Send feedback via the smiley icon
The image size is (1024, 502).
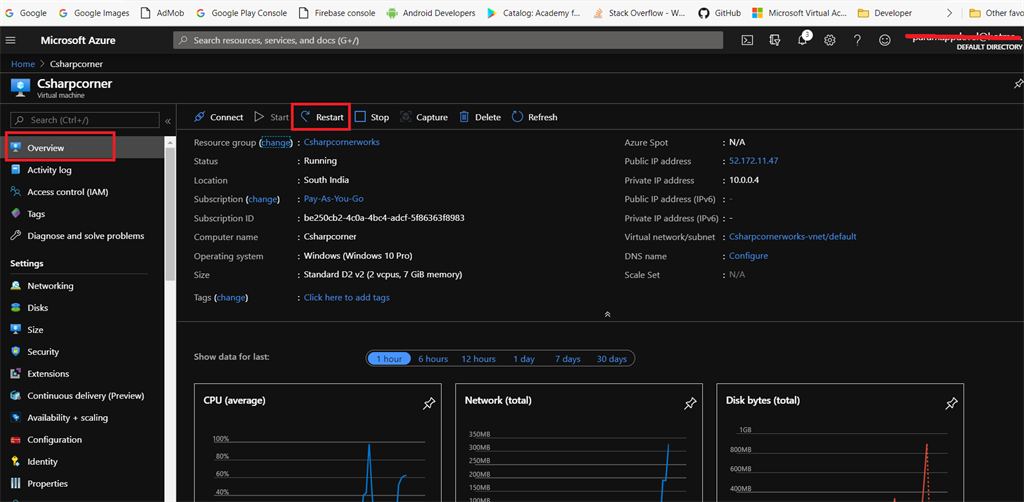point(884,40)
